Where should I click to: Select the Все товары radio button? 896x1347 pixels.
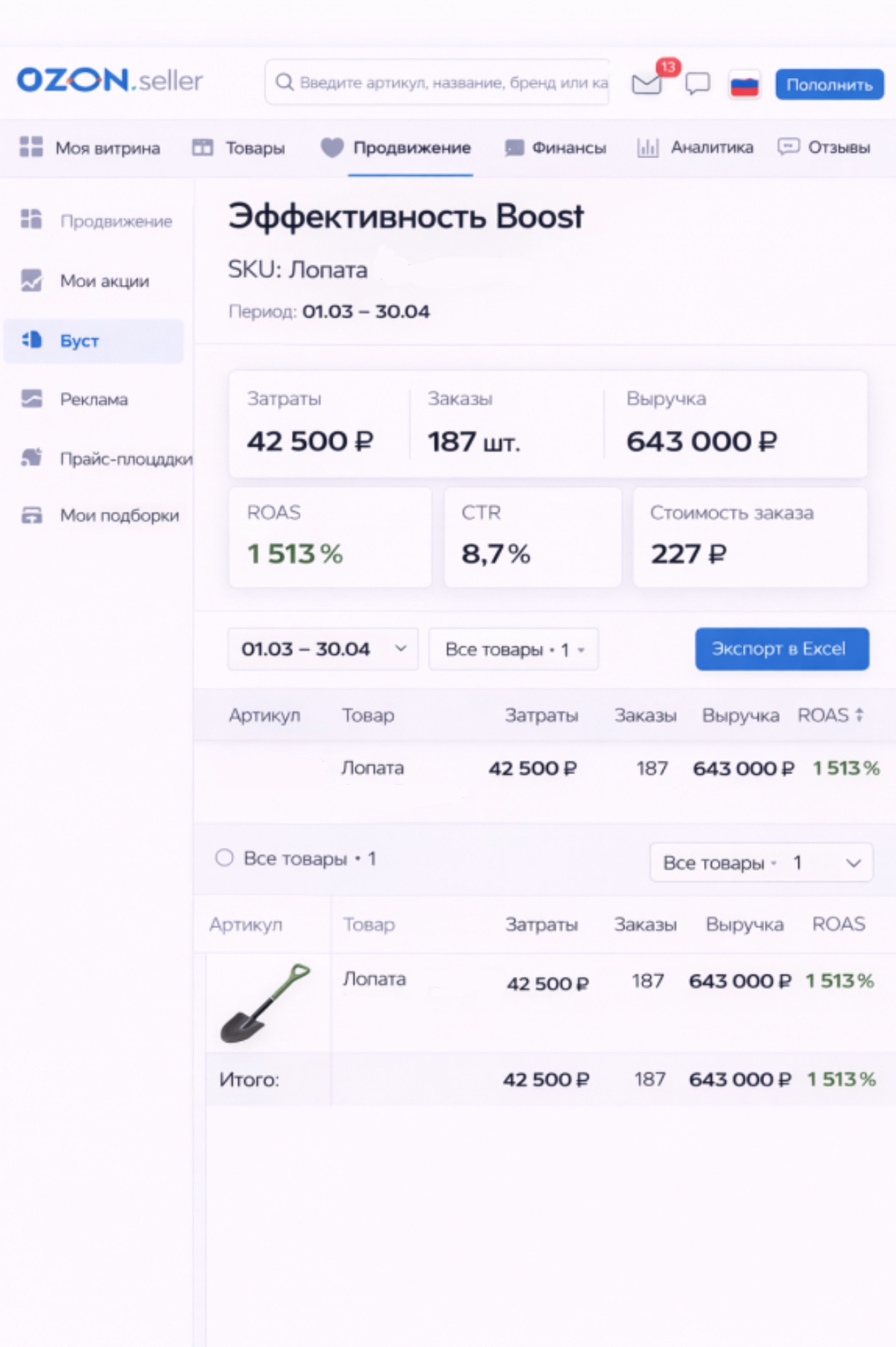click(x=224, y=858)
